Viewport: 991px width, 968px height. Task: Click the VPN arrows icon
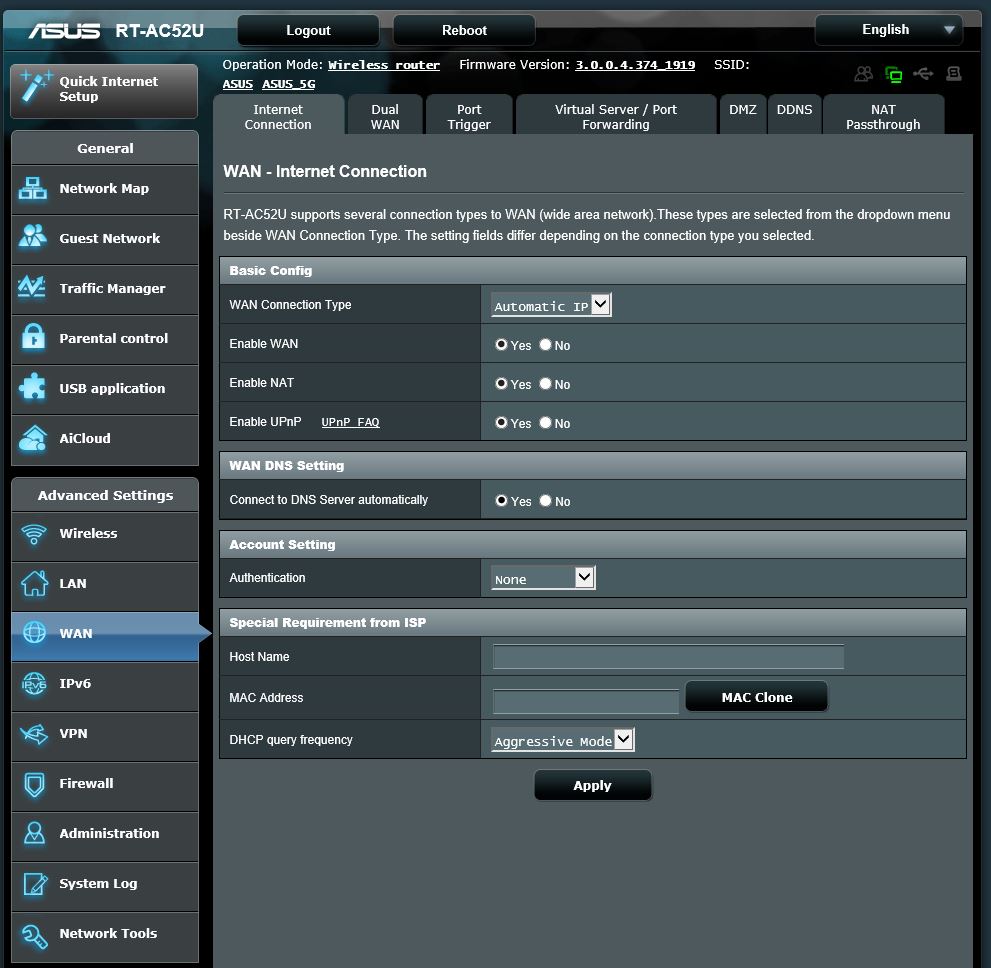[34, 734]
